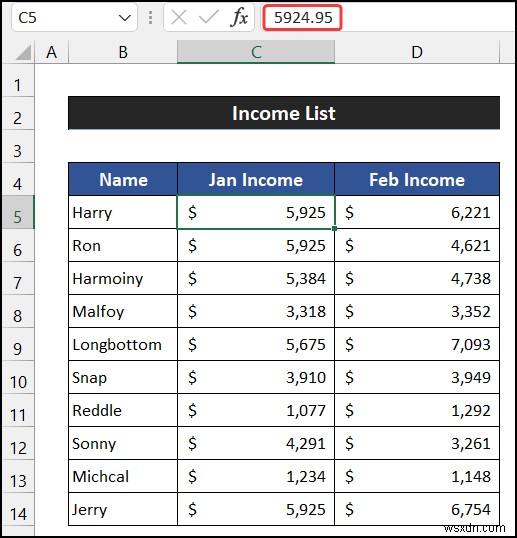Confirm entry with the checkmark icon

tap(209, 17)
